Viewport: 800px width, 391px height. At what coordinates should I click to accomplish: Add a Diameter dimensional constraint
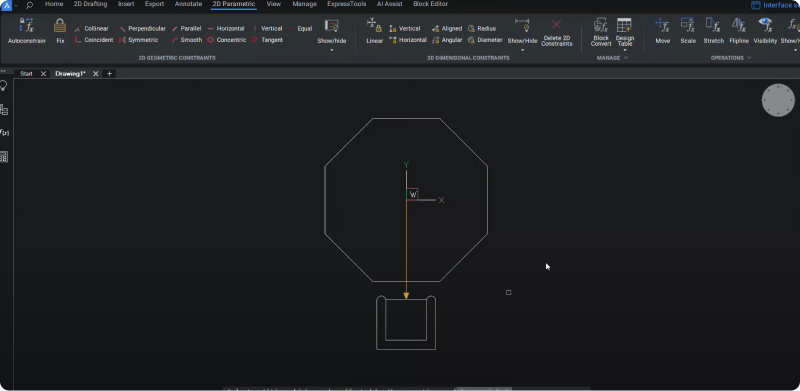[485, 40]
